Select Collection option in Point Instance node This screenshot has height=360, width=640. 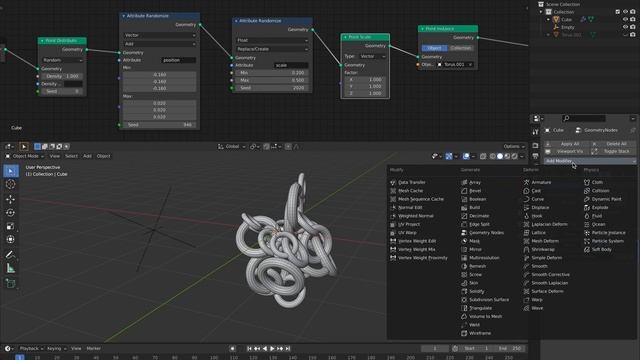coord(461,48)
